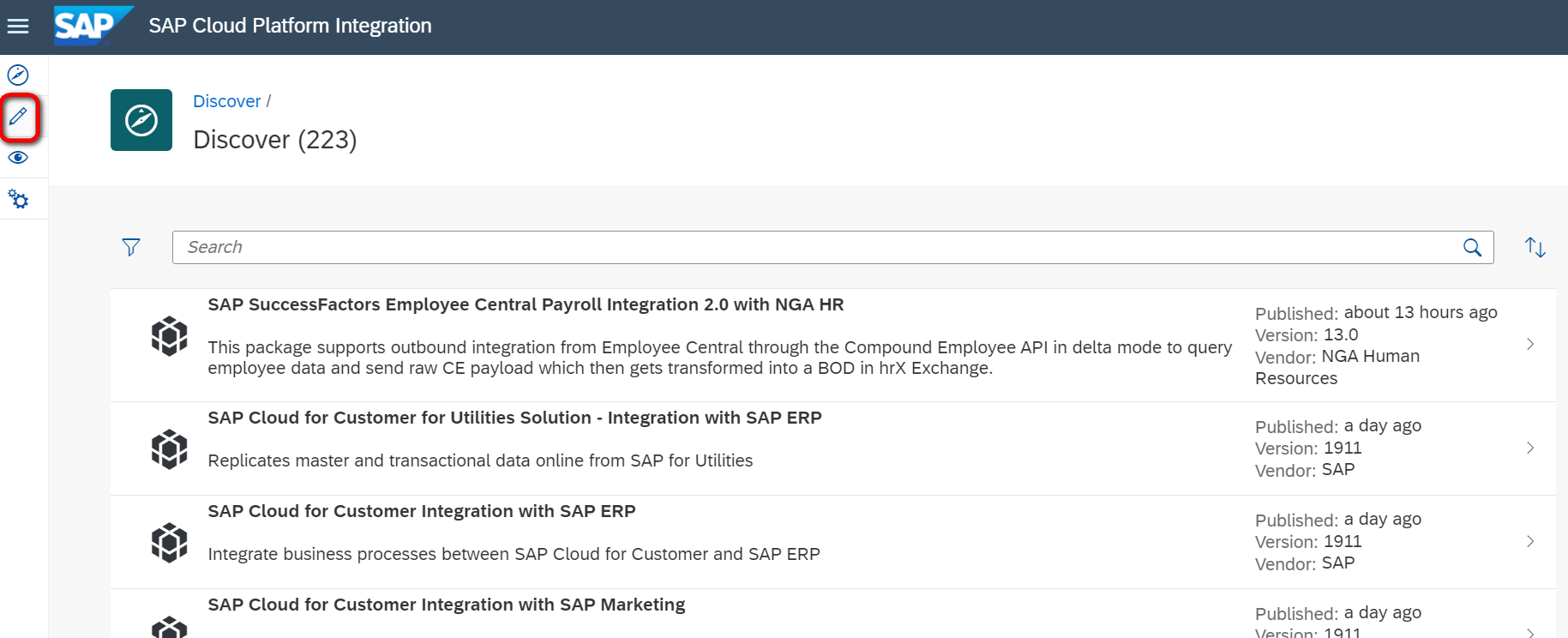This screenshot has width=1568, height=638.
Task: Click the package icon for Utilities Solution
Action: tap(170, 448)
